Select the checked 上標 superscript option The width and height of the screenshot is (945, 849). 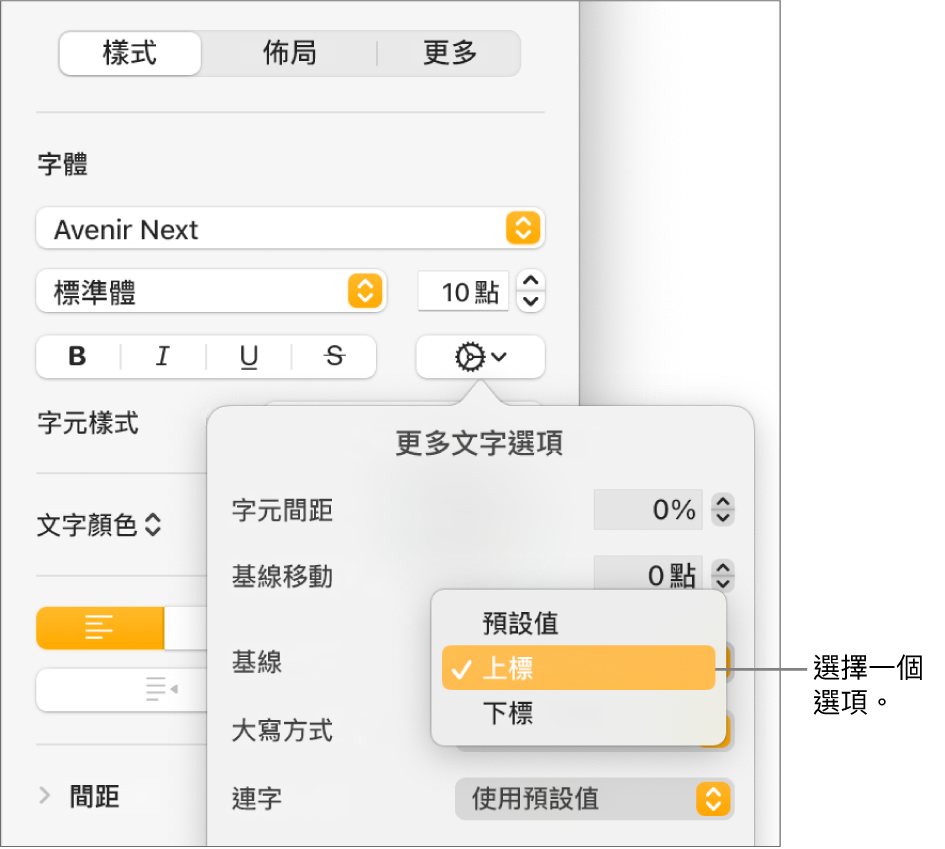(x=578, y=668)
